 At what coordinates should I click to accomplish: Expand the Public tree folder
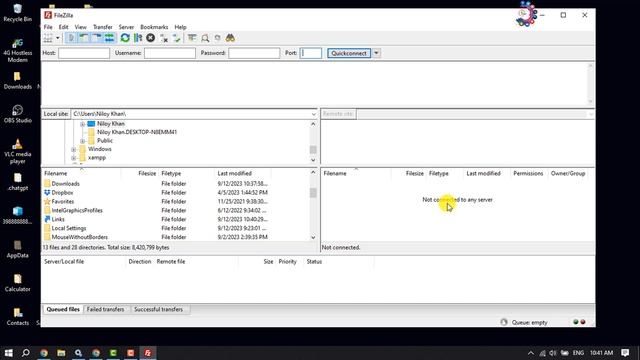[x=82, y=141]
